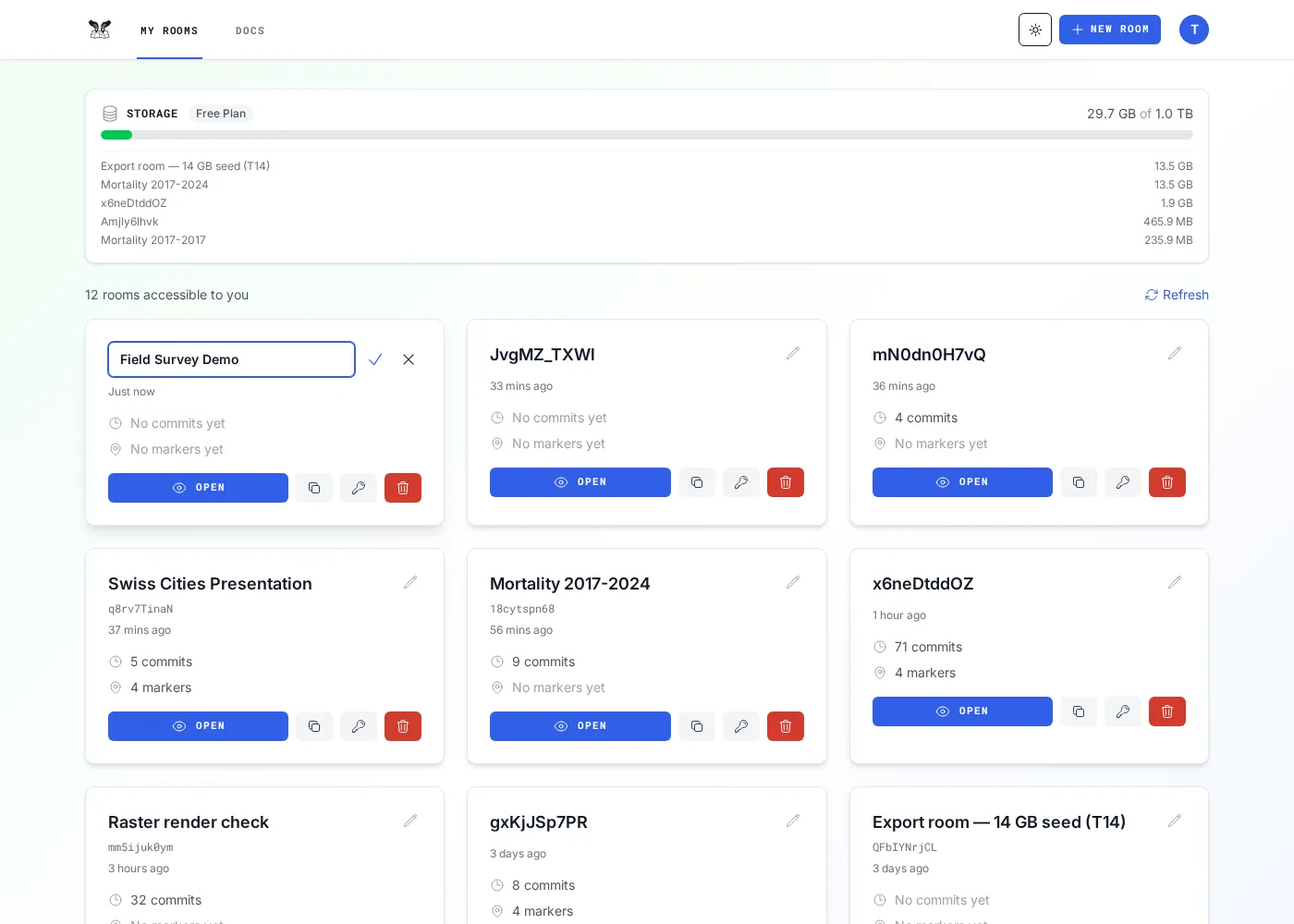This screenshot has width=1294, height=924.
Task: Open the JvgMZ_TXWI room
Action: click(580, 482)
